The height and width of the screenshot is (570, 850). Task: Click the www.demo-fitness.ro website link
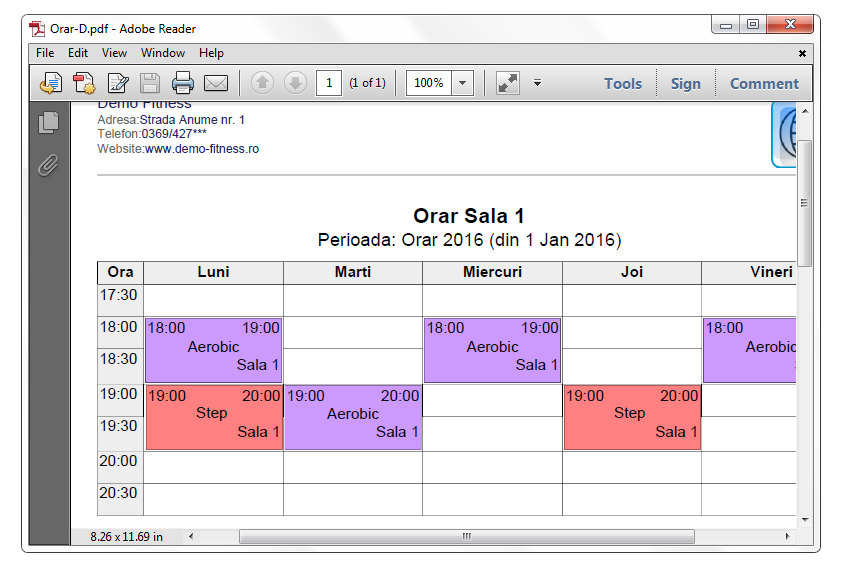pyautogui.click(x=202, y=149)
